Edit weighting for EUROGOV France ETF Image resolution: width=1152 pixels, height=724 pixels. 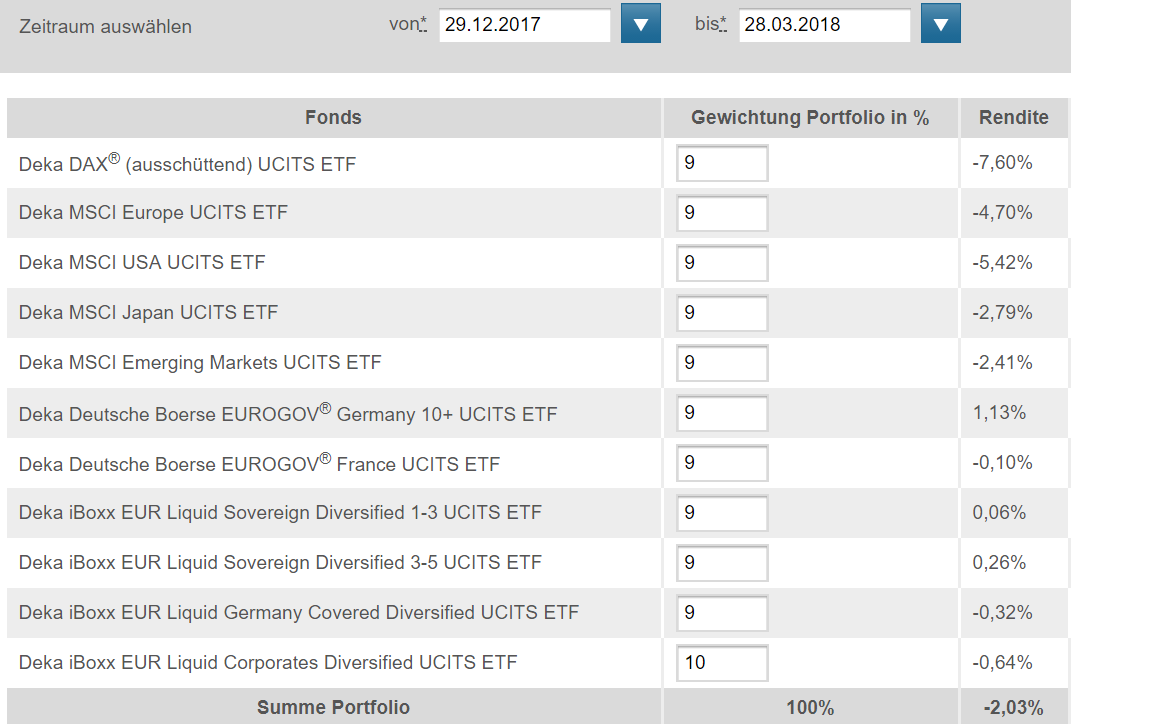pyautogui.click(x=722, y=463)
